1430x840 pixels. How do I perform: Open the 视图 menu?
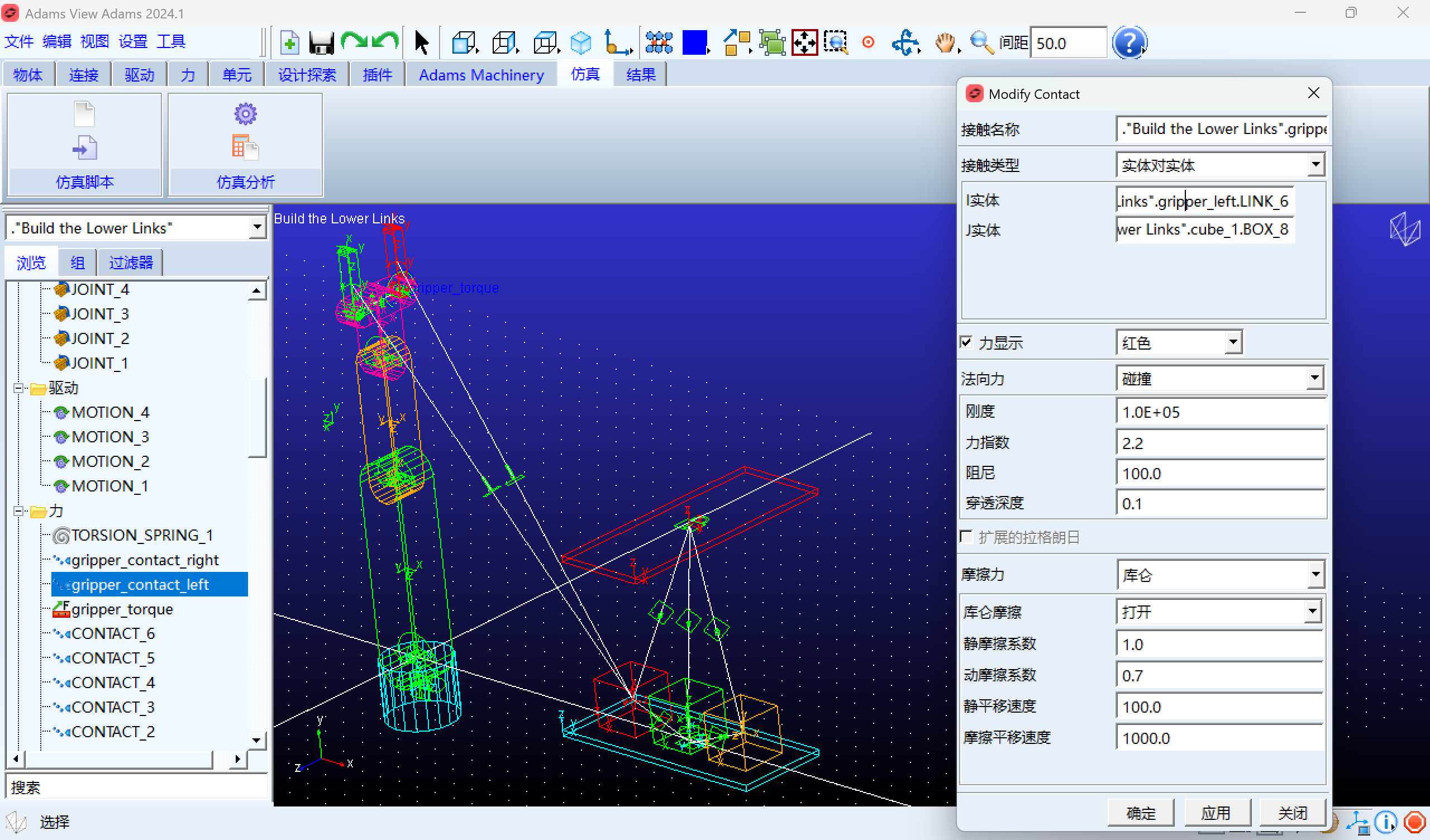coord(95,41)
